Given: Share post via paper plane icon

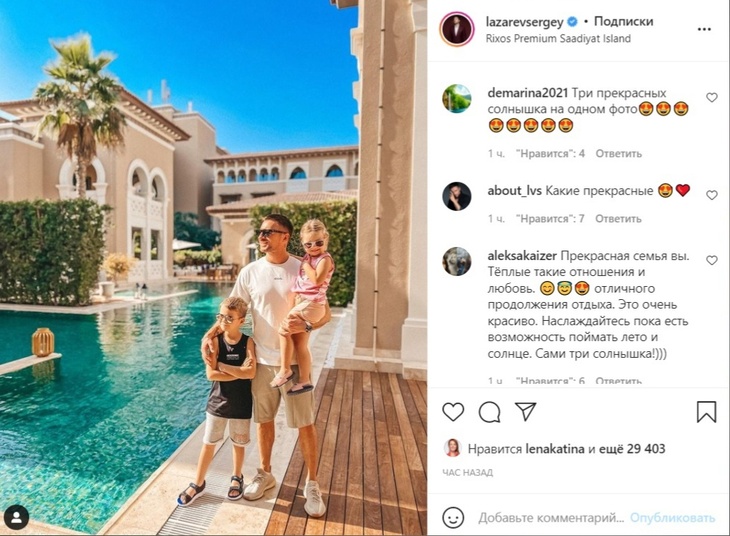Looking at the screenshot, I should (x=526, y=412).
